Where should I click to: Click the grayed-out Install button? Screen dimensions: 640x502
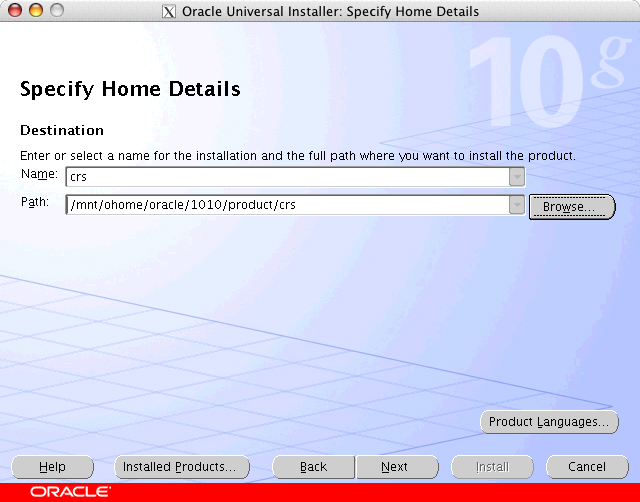point(492,467)
